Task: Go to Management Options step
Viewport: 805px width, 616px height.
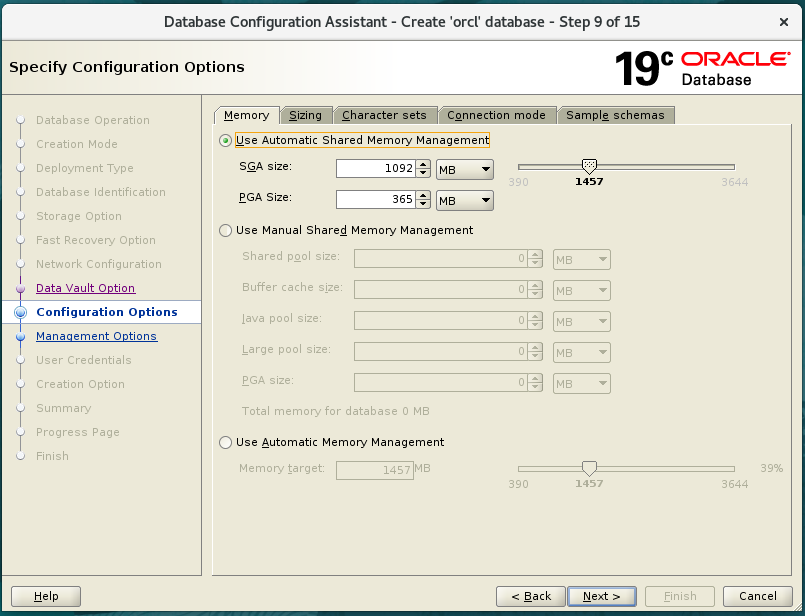Action: (x=97, y=336)
